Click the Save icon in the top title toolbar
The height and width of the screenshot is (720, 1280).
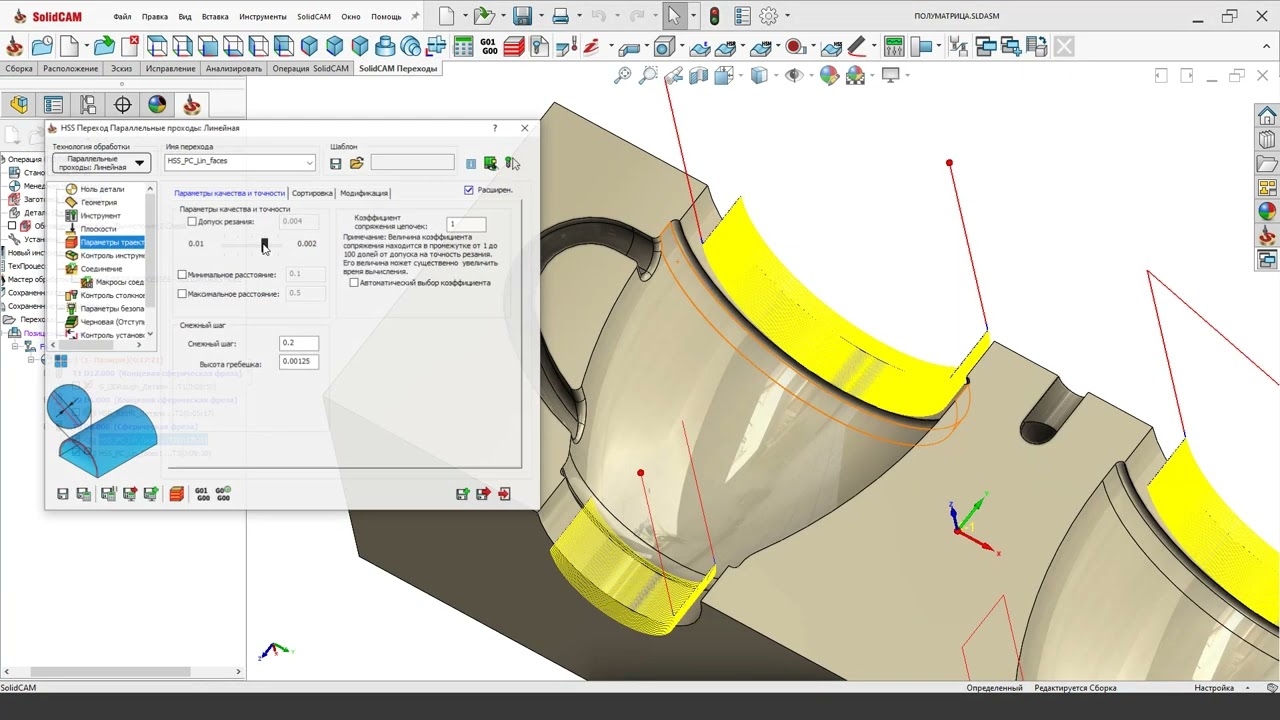click(x=522, y=16)
